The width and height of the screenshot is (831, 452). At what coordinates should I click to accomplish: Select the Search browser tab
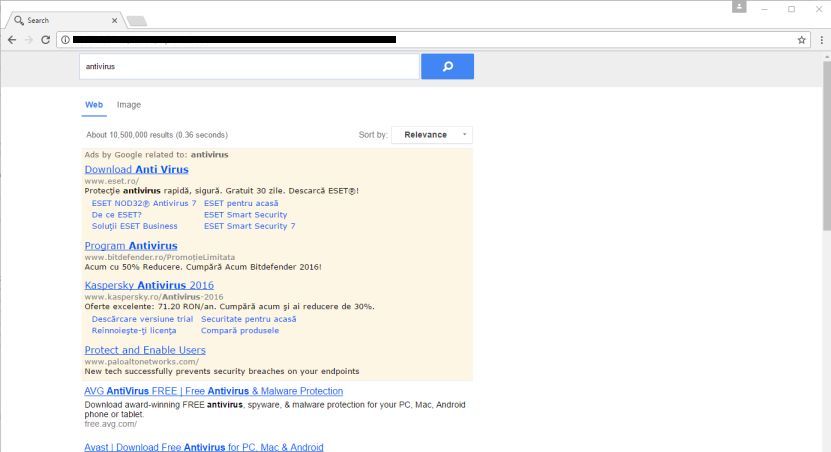[65, 20]
